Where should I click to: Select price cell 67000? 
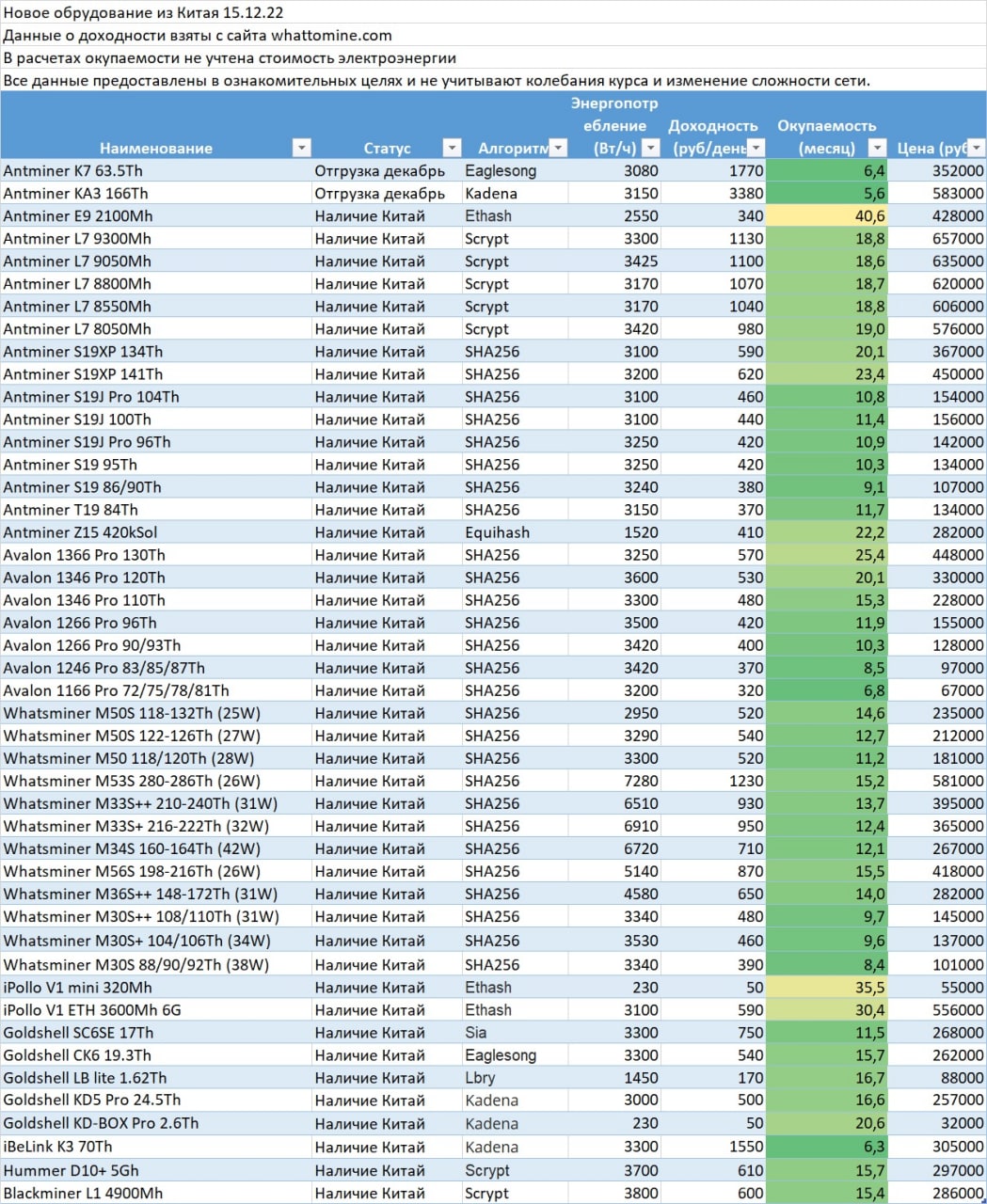[x=937, y=689]
